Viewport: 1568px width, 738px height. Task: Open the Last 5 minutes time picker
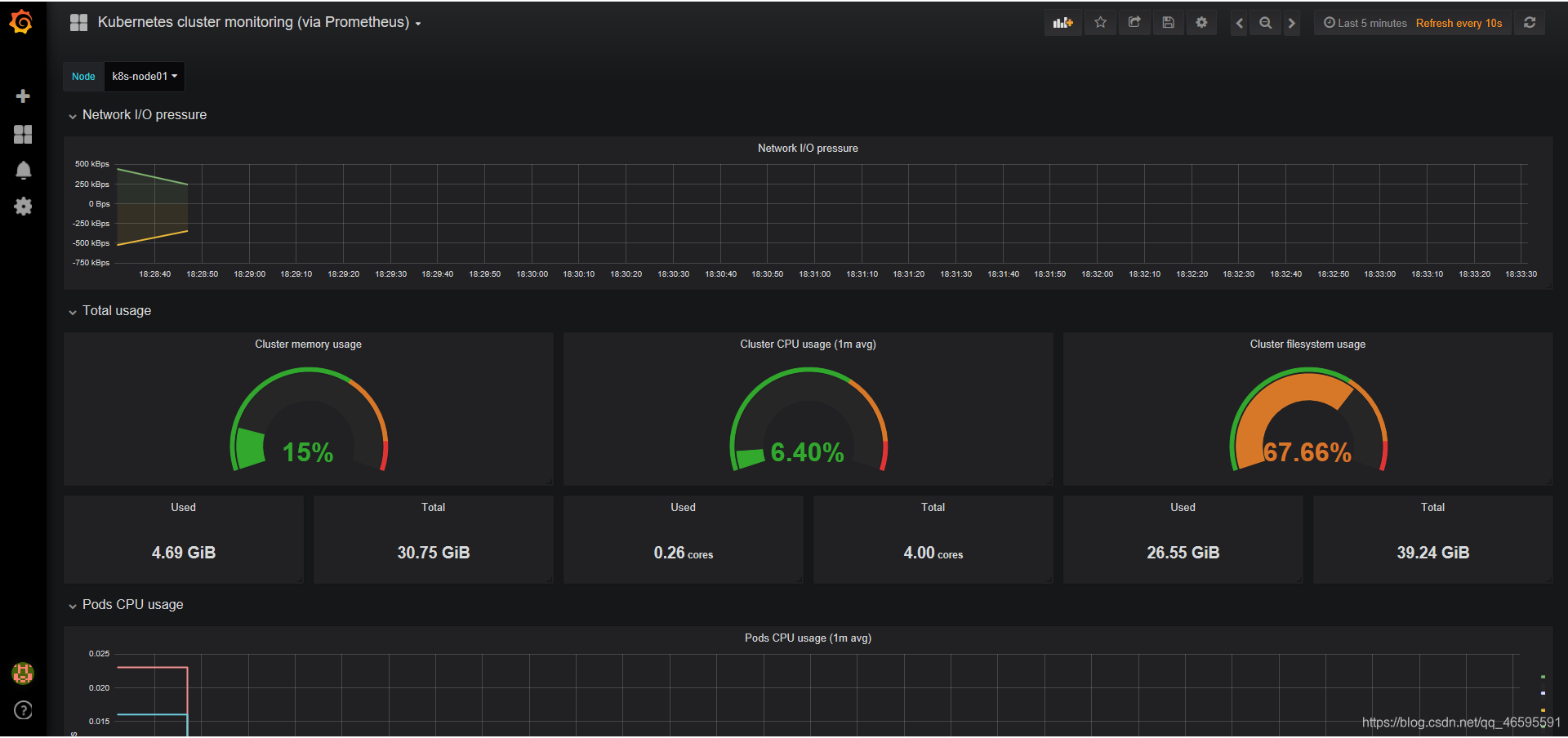click(x=1365, y=23)
